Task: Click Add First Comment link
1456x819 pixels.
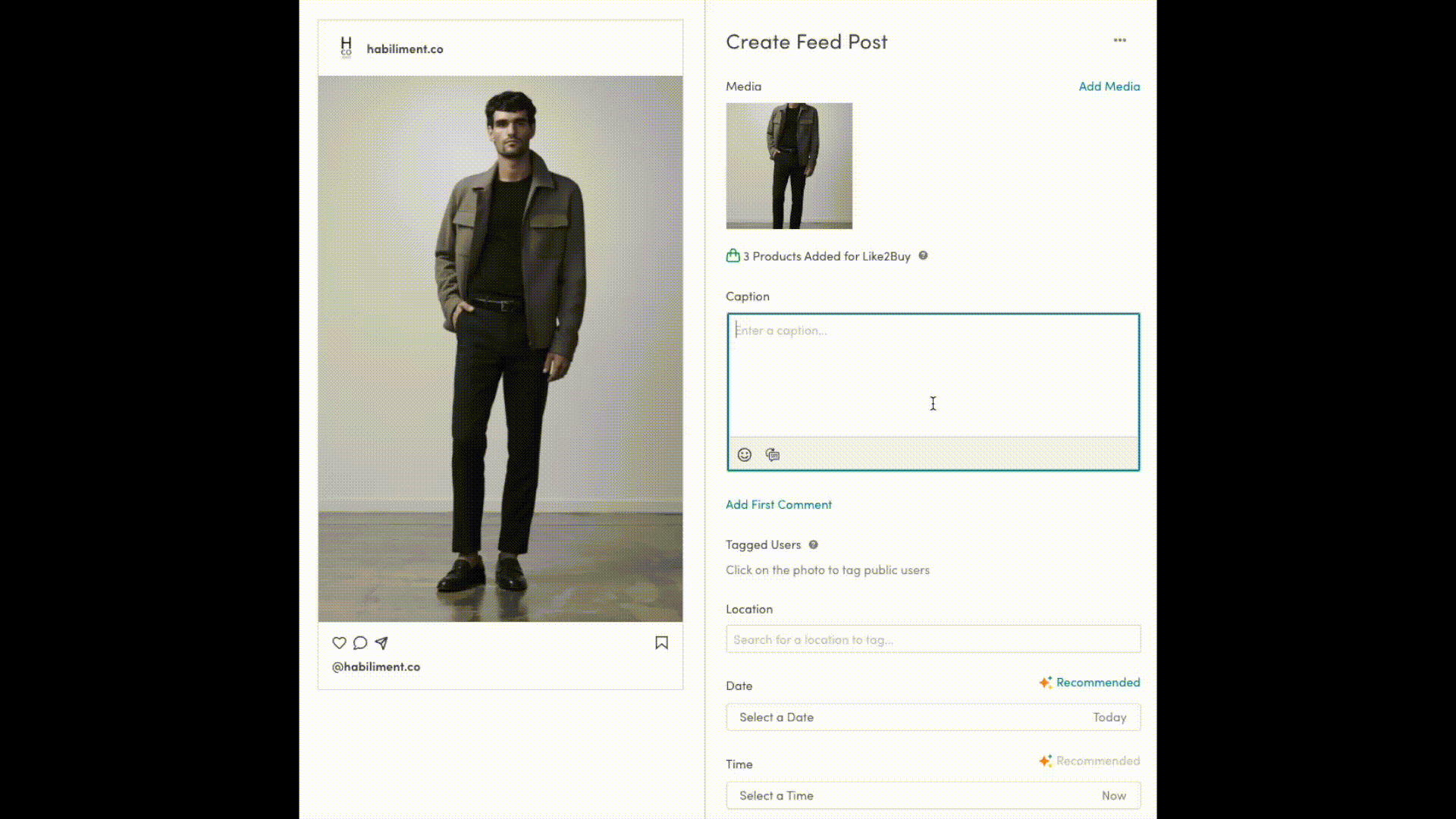Action: click(778, 504)
